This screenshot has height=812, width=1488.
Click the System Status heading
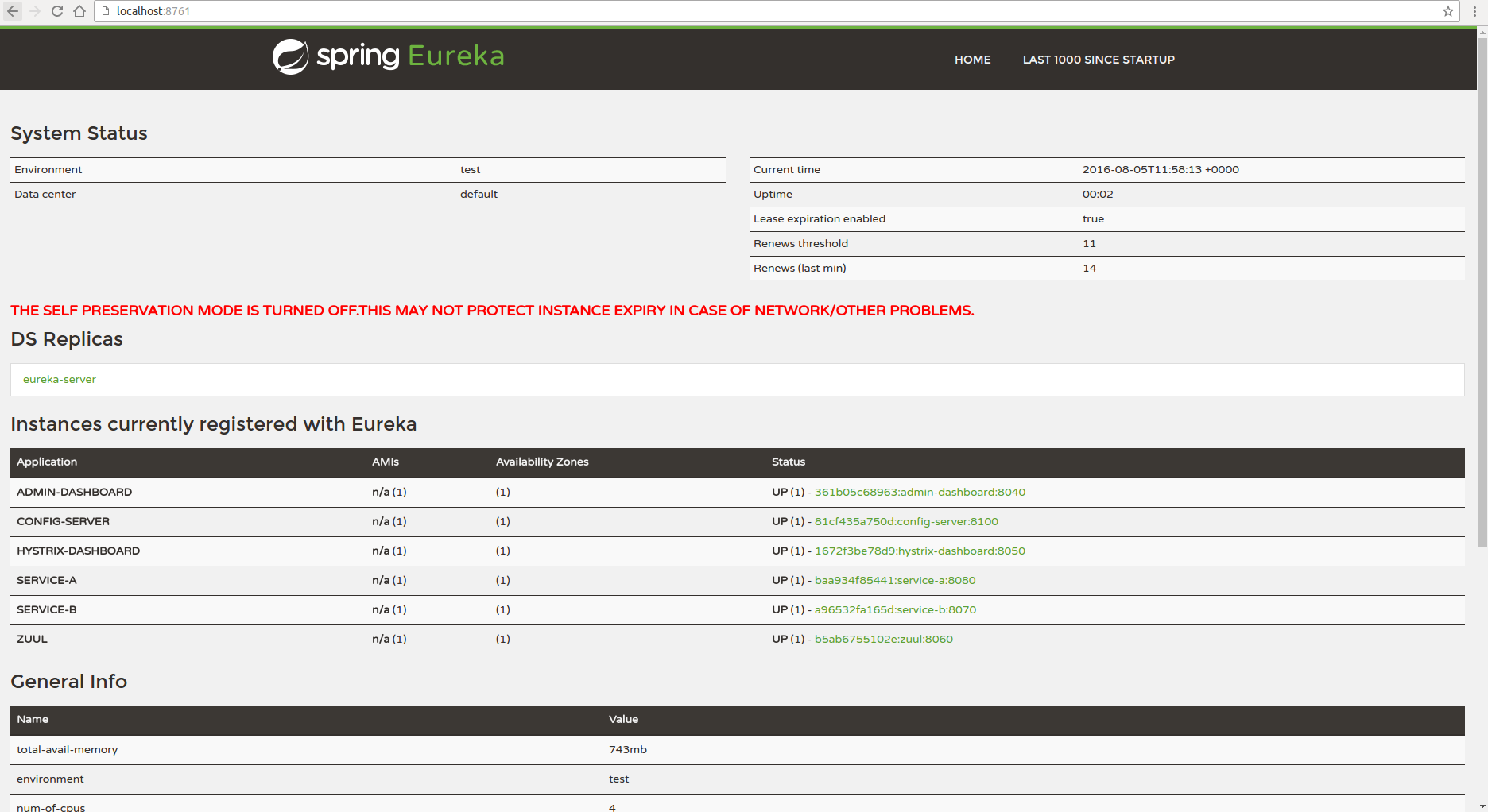tap(79, 133)
